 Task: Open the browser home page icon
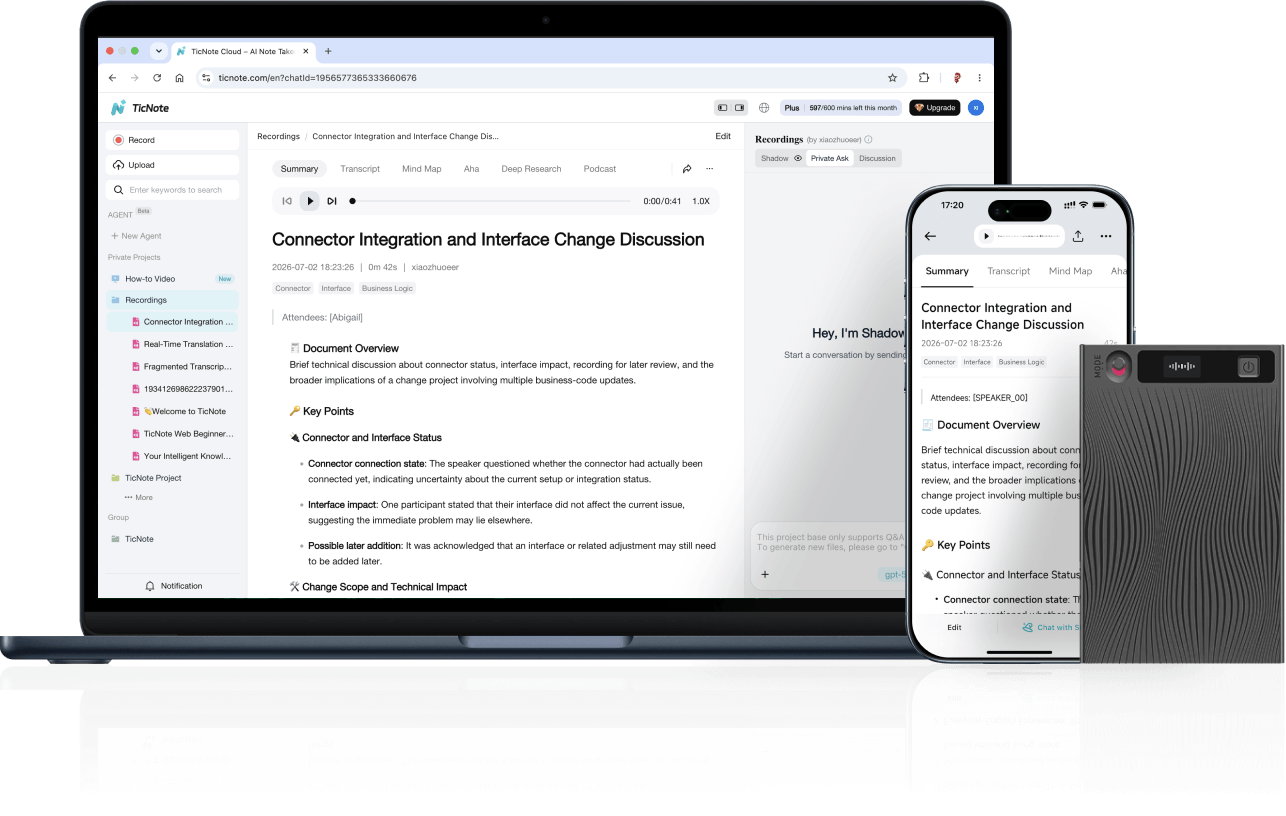(x=179, y=77)
